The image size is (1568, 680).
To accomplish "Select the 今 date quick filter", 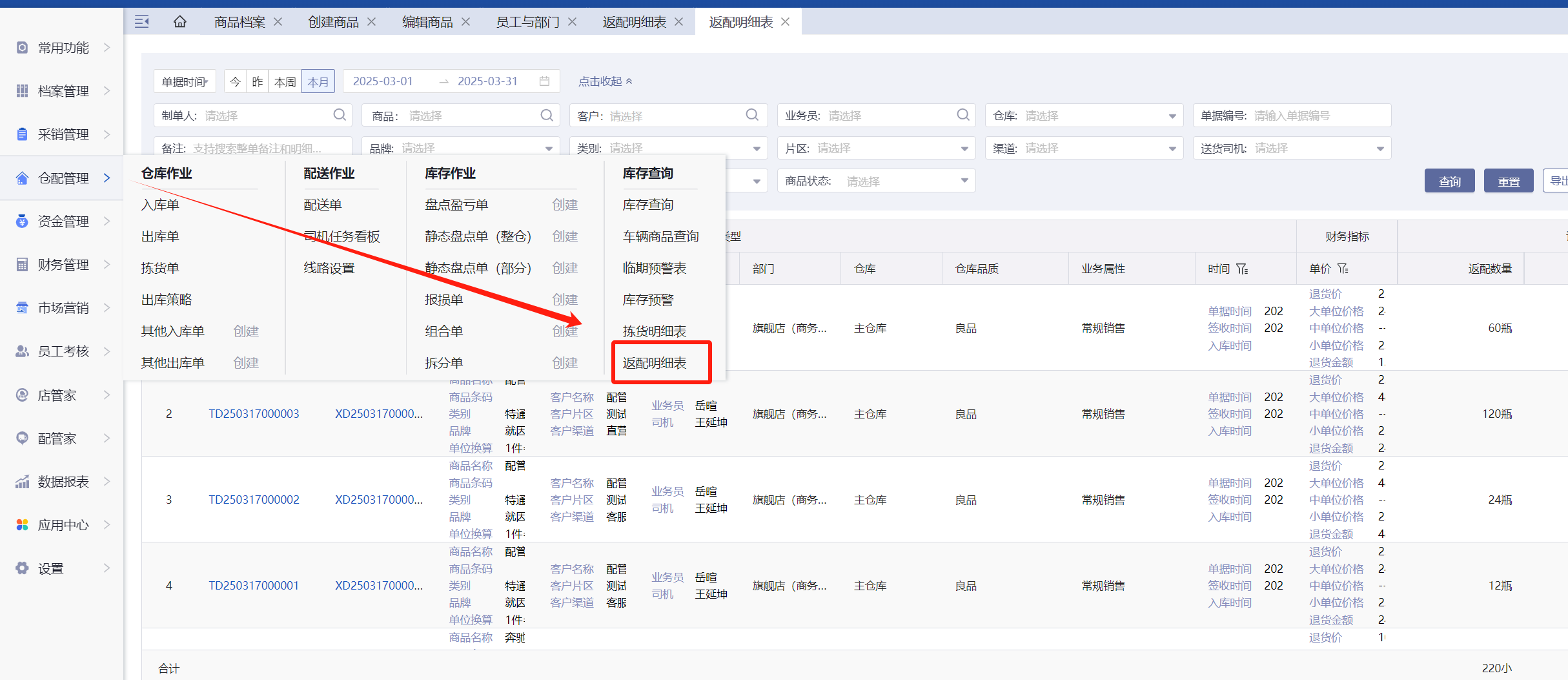I will click(235, 82).
